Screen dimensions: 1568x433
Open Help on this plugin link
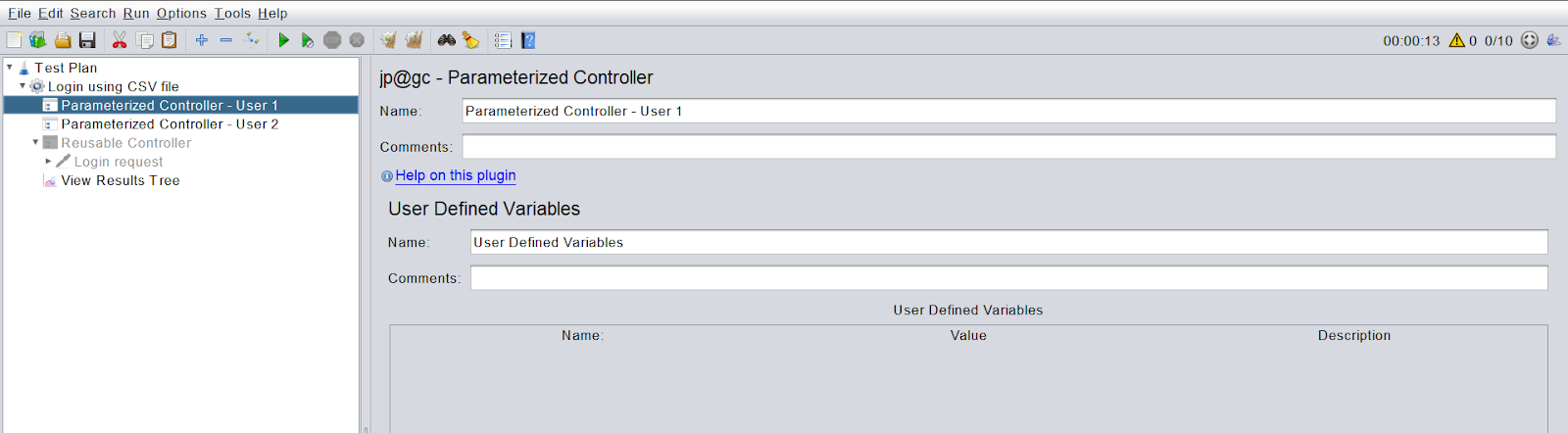pos(456,175)
